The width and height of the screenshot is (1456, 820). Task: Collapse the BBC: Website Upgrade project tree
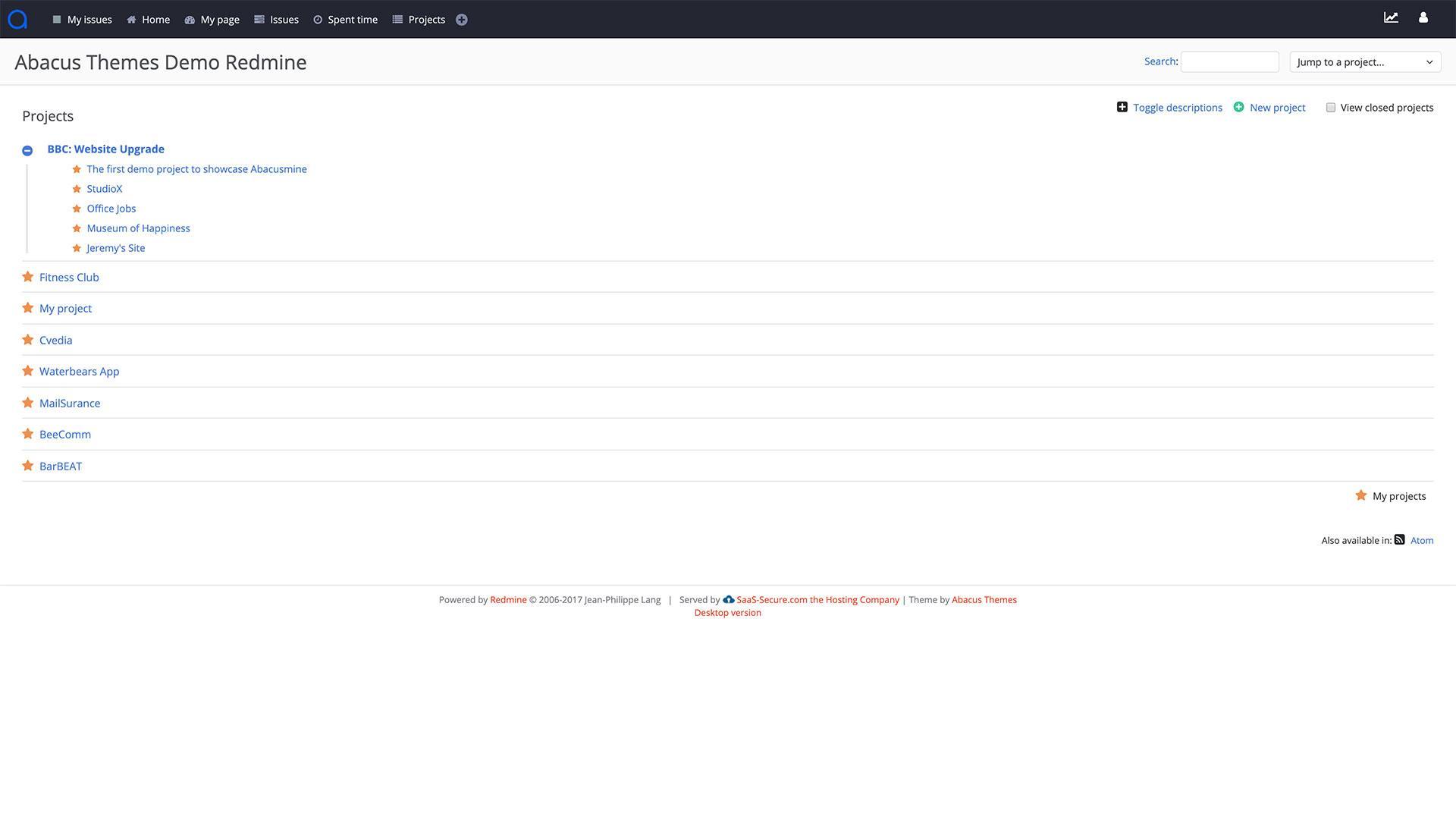tap(27, 150)
